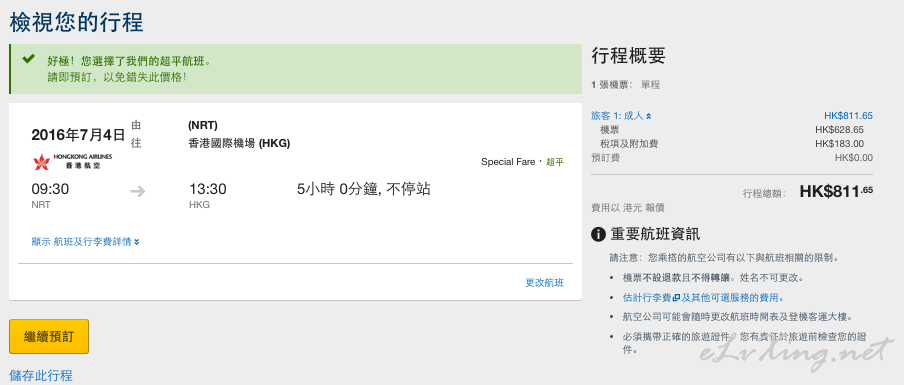Click the trip total HK$811 amount
This screenshot has width=904, height=385.
pyautogui.click(x=836, y=192)
